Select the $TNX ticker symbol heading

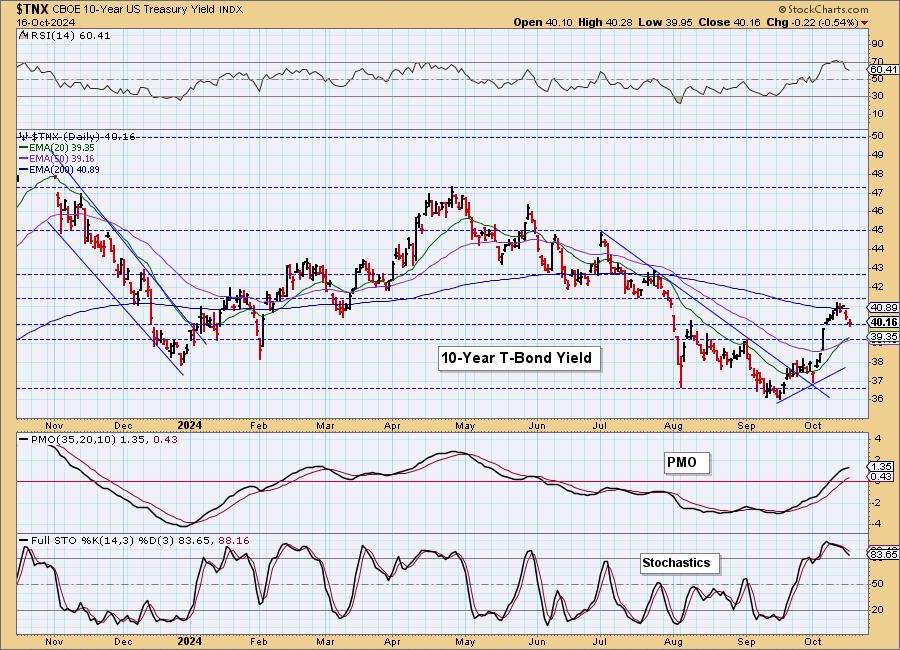(33, 9)
